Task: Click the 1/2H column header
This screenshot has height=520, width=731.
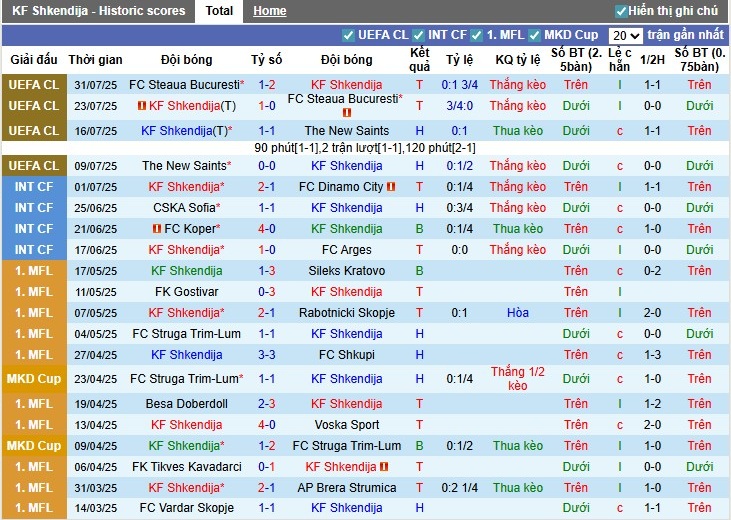Action: (x=652, y=60)
